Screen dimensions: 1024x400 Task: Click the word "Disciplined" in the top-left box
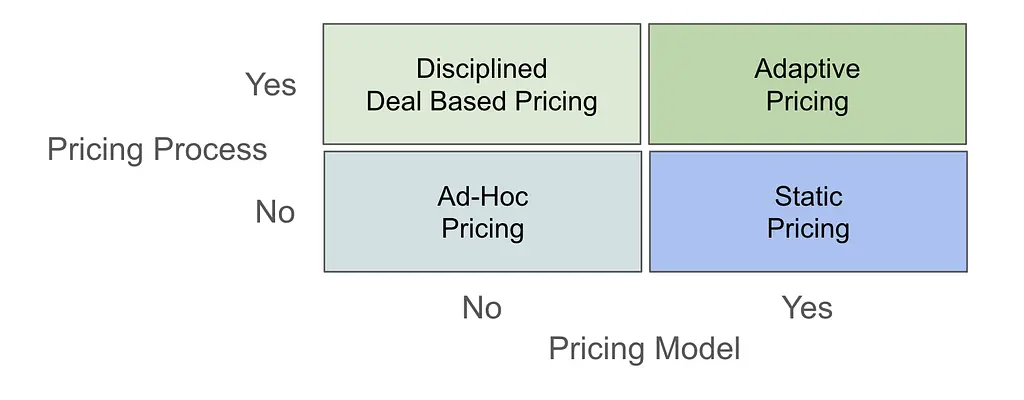482,69
